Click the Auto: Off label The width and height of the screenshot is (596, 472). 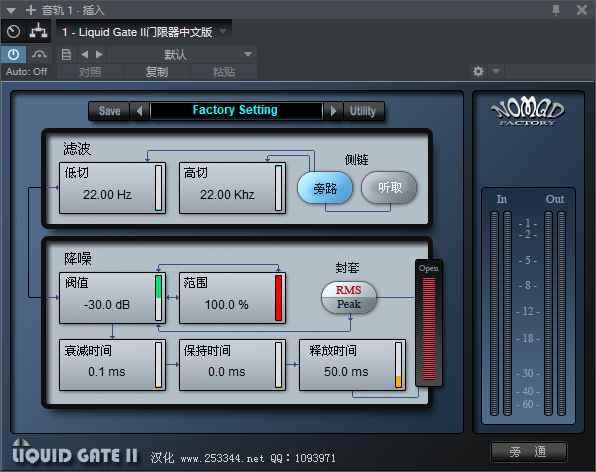tap(26, 71)
